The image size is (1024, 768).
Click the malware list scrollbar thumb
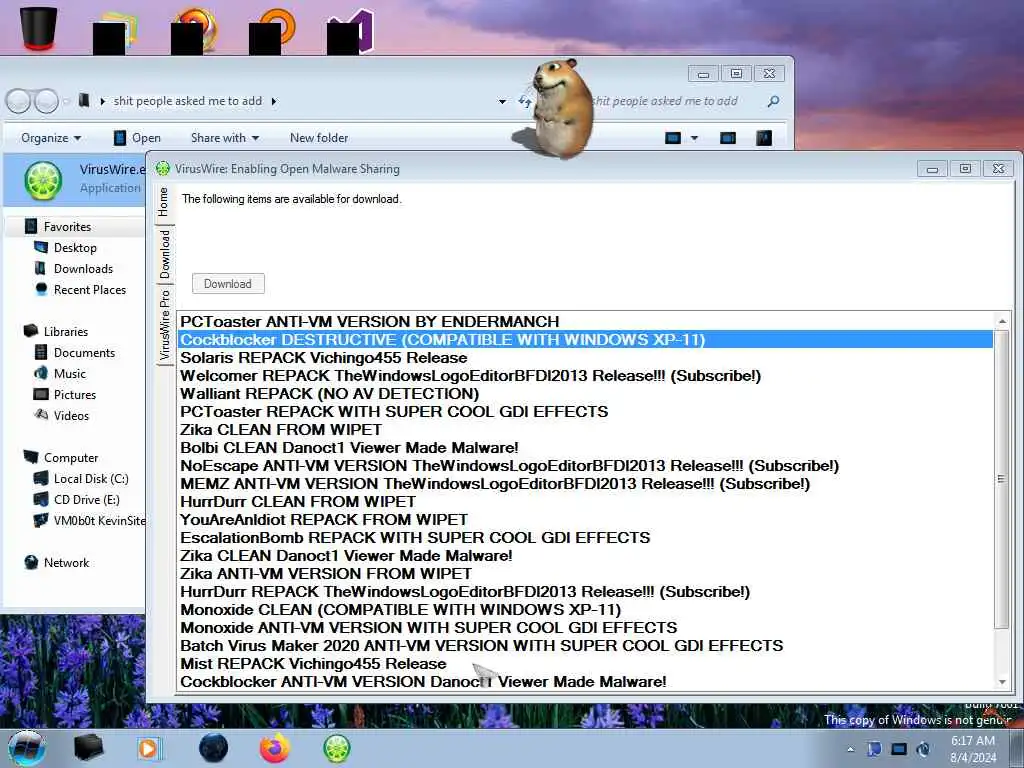pos(1002,479)
